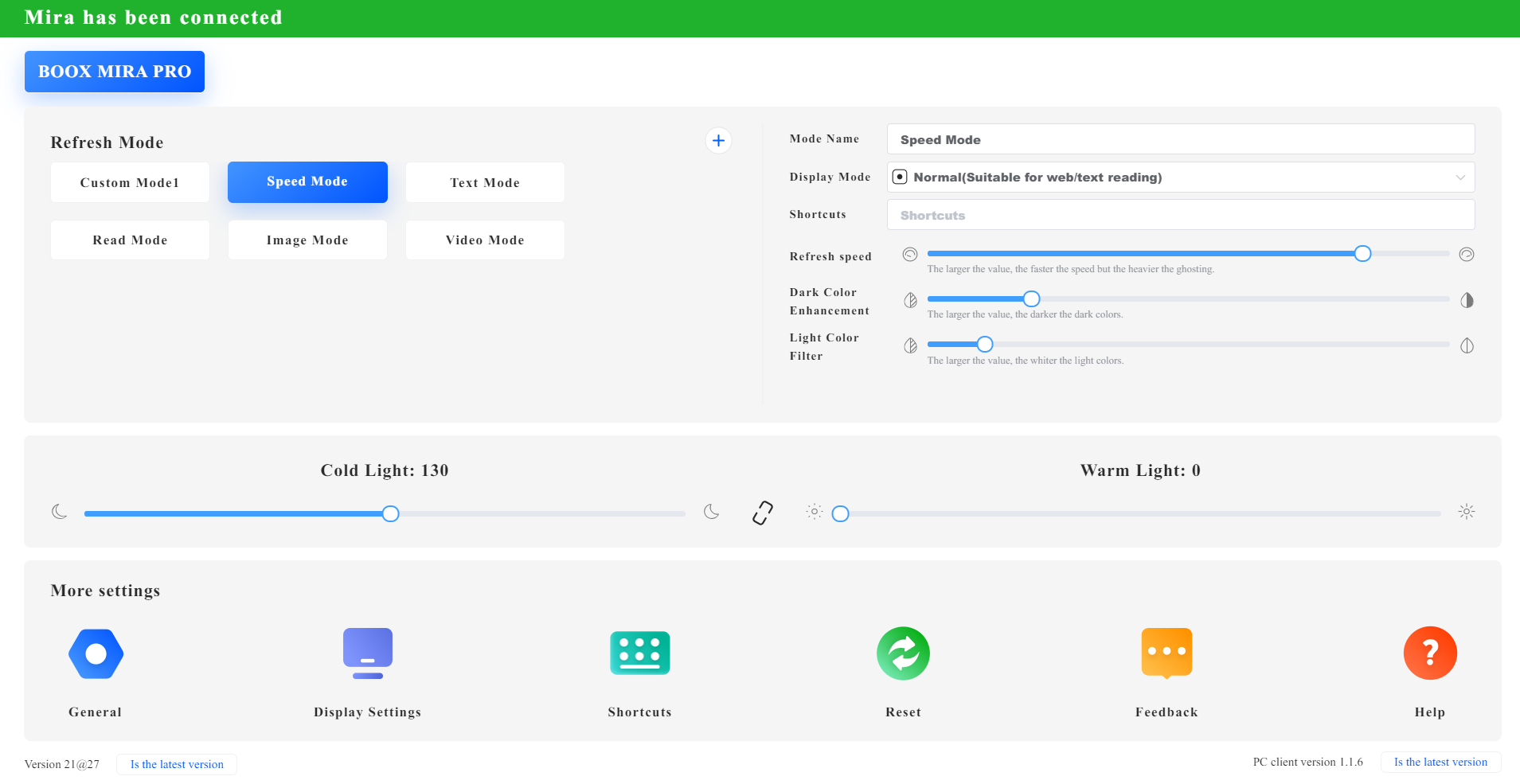Click the green Reset icon
The width and height of the screenshot is (1520, 784).
(x=904, y=653)
